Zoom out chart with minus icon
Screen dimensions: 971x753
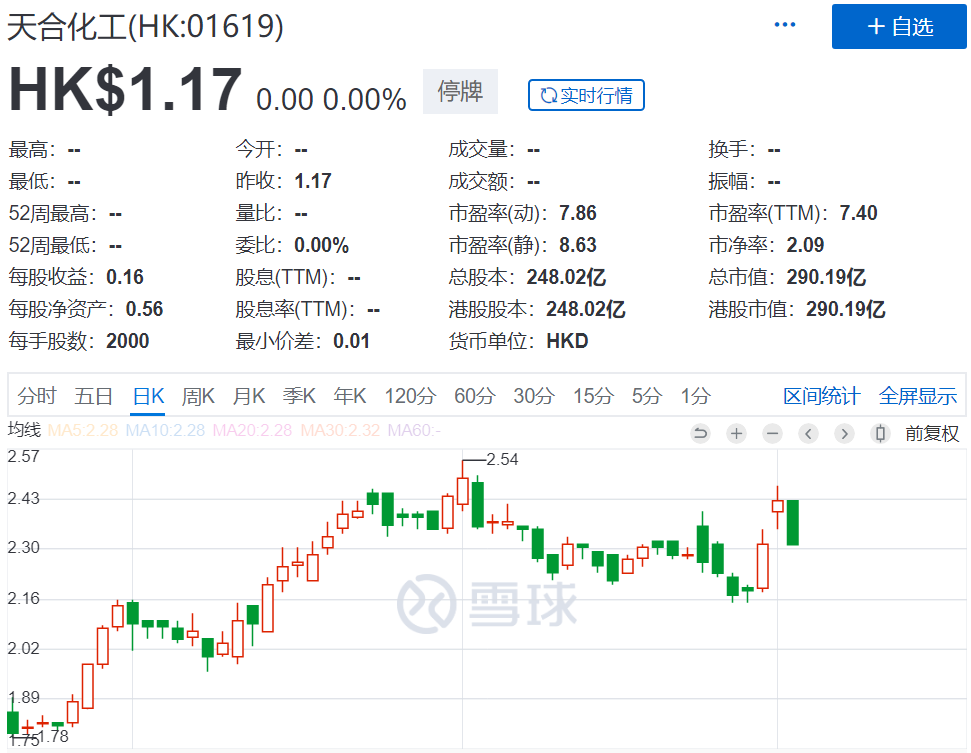pyautogui.click(x=772, y=433)
